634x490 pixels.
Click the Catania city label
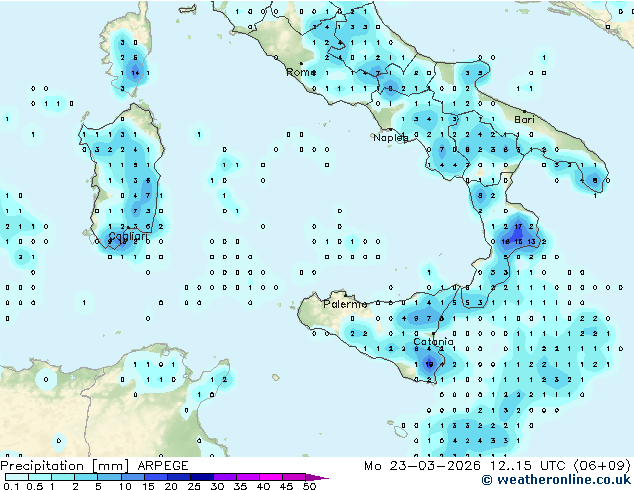tap(433, 342)
